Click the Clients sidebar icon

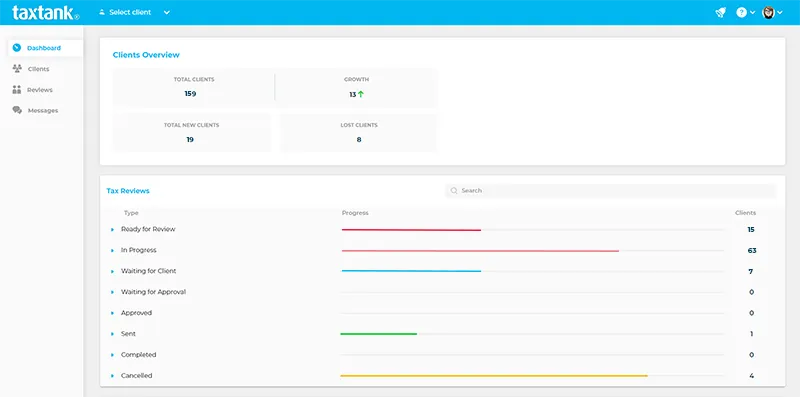(x=17, y=69)
